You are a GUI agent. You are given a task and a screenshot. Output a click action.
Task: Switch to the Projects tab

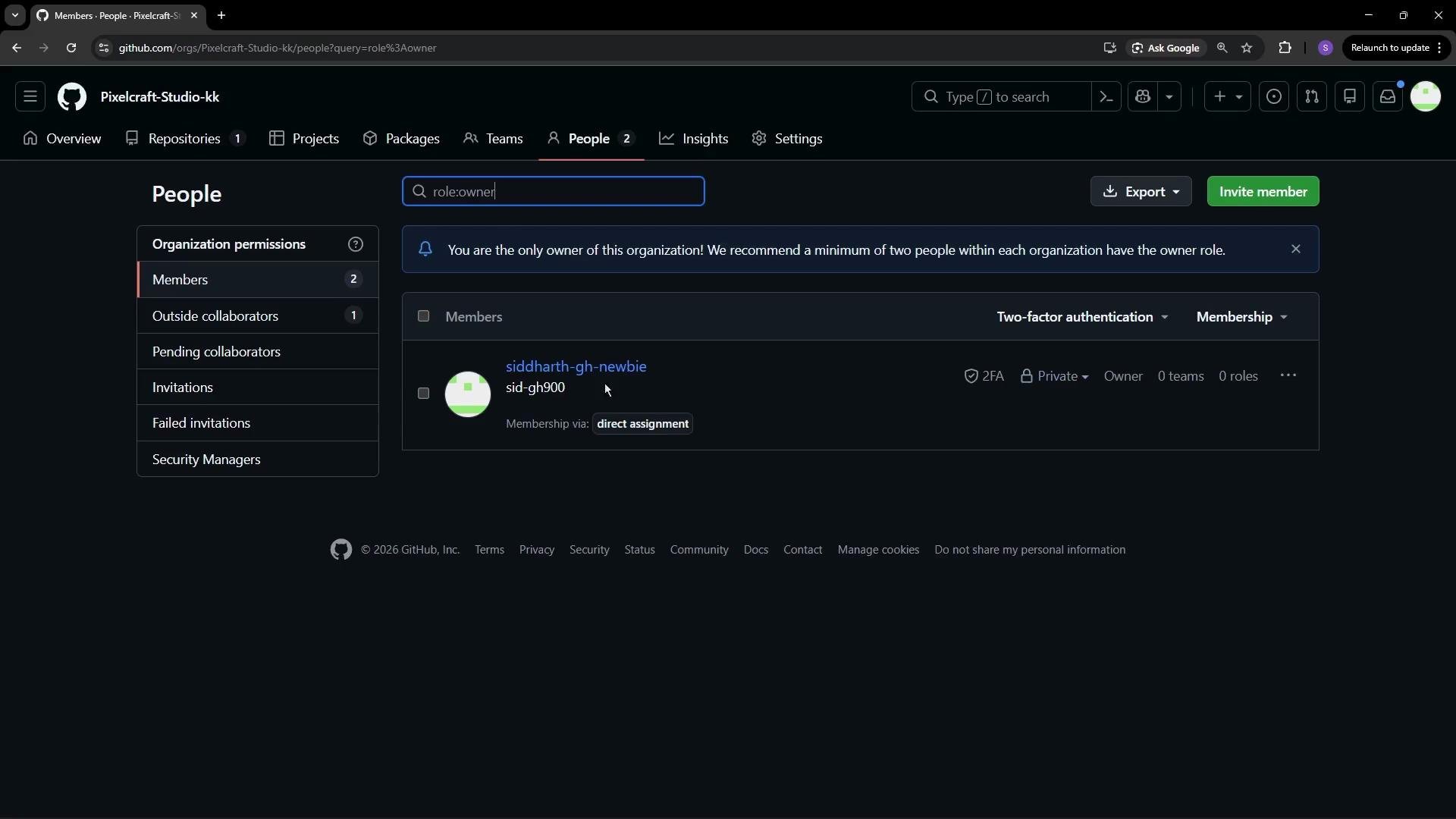(x=304, y=139)
